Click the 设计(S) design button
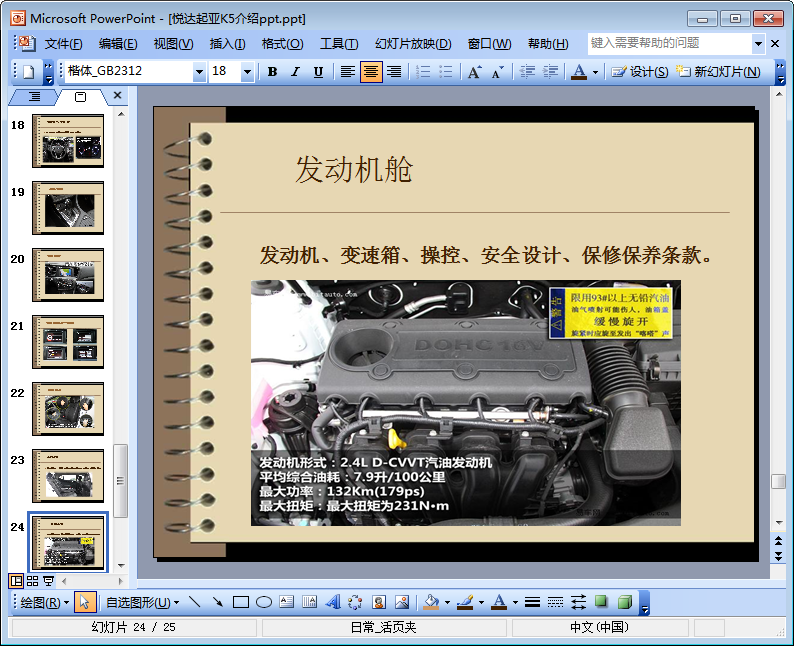 [639, 72]
